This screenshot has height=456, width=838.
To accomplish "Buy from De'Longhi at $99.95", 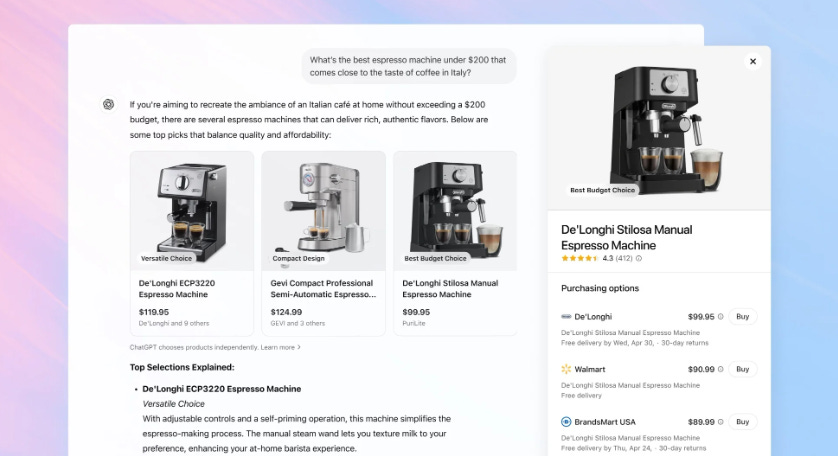I will pos(742,316).
